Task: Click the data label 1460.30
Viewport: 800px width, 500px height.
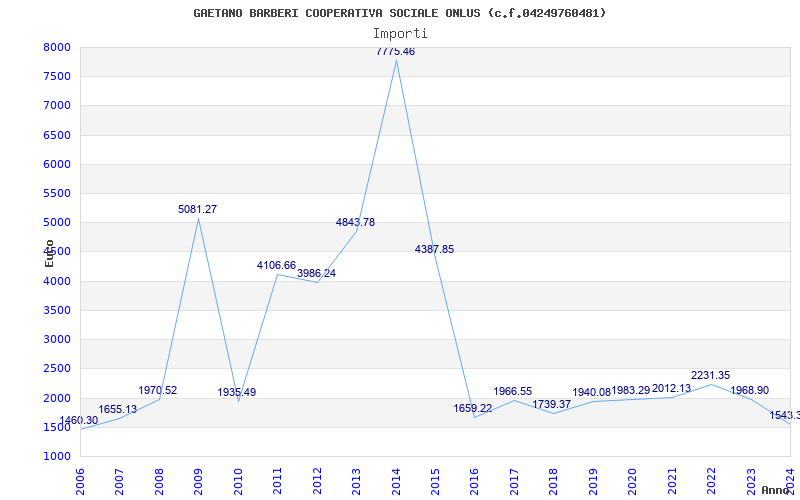Action: [79, 420]
